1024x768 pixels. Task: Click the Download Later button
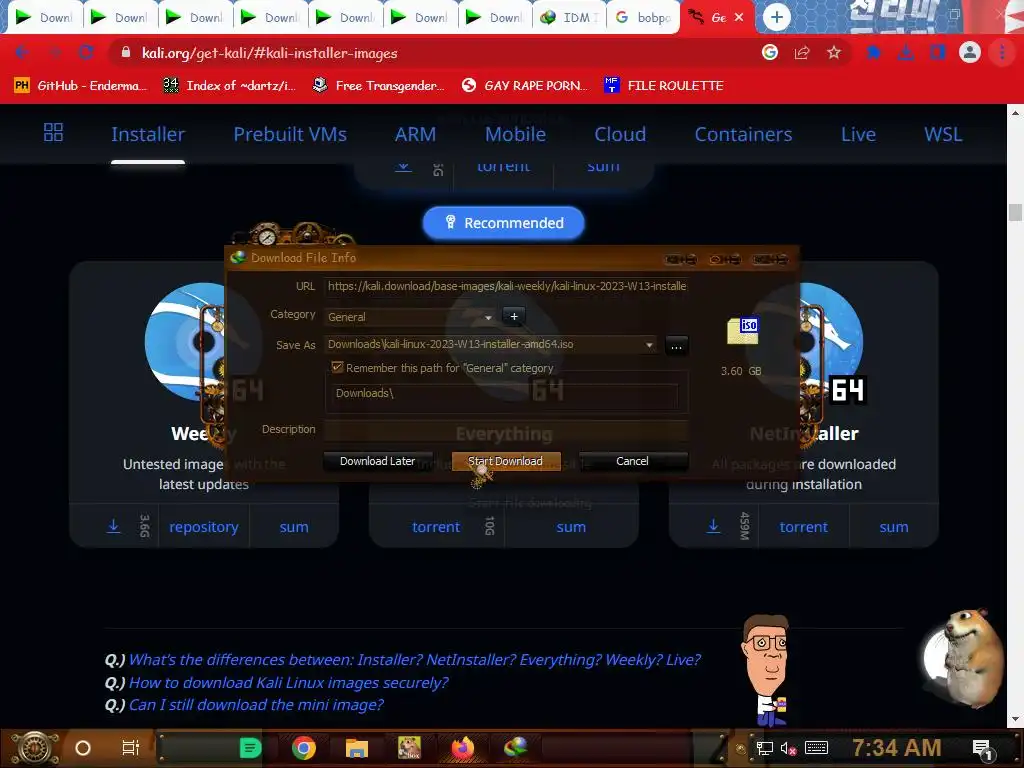[377, 461]
